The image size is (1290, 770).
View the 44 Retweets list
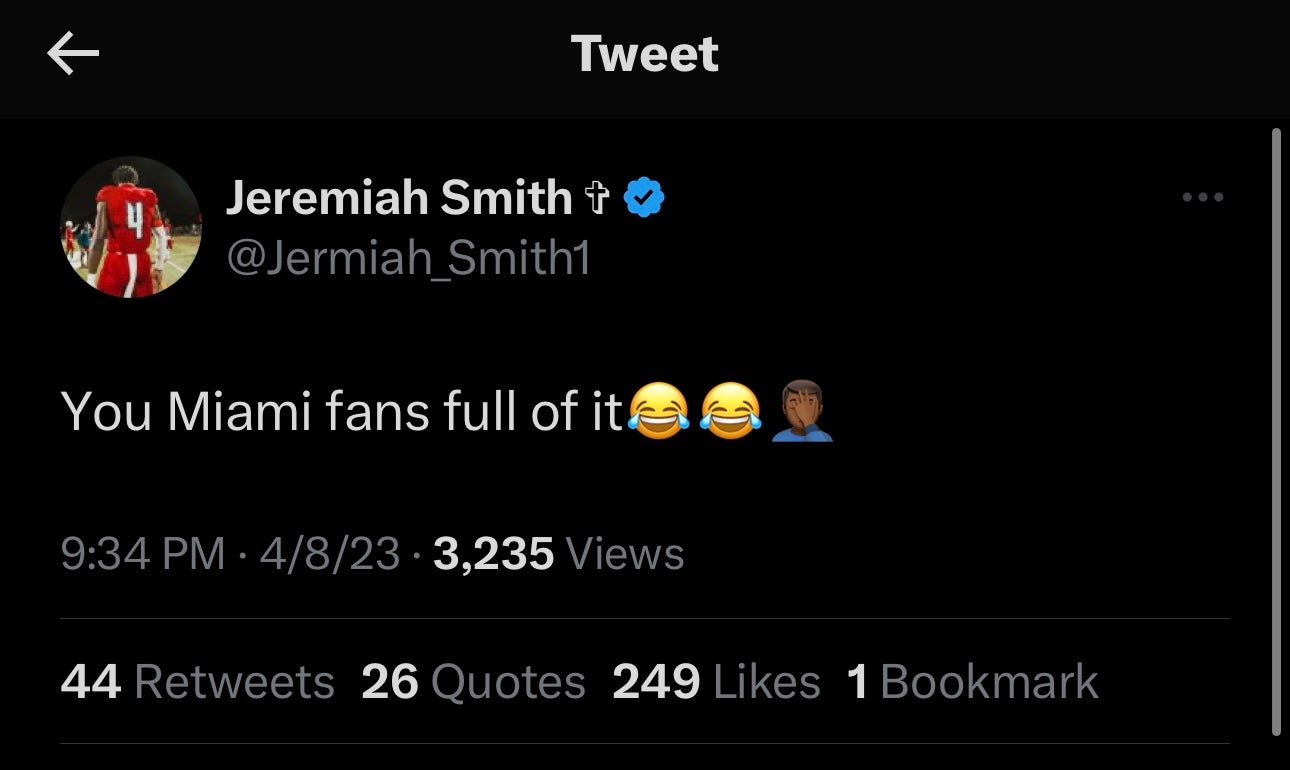pyautogui.click(x=198, y=681)
